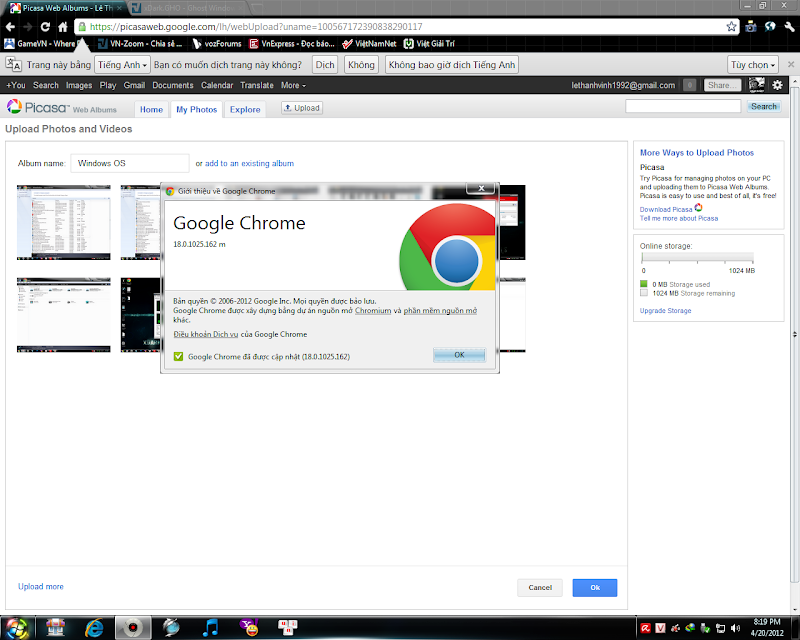
Task: Open the Tùy chọn options dropdown
Action: pos(753,65)
